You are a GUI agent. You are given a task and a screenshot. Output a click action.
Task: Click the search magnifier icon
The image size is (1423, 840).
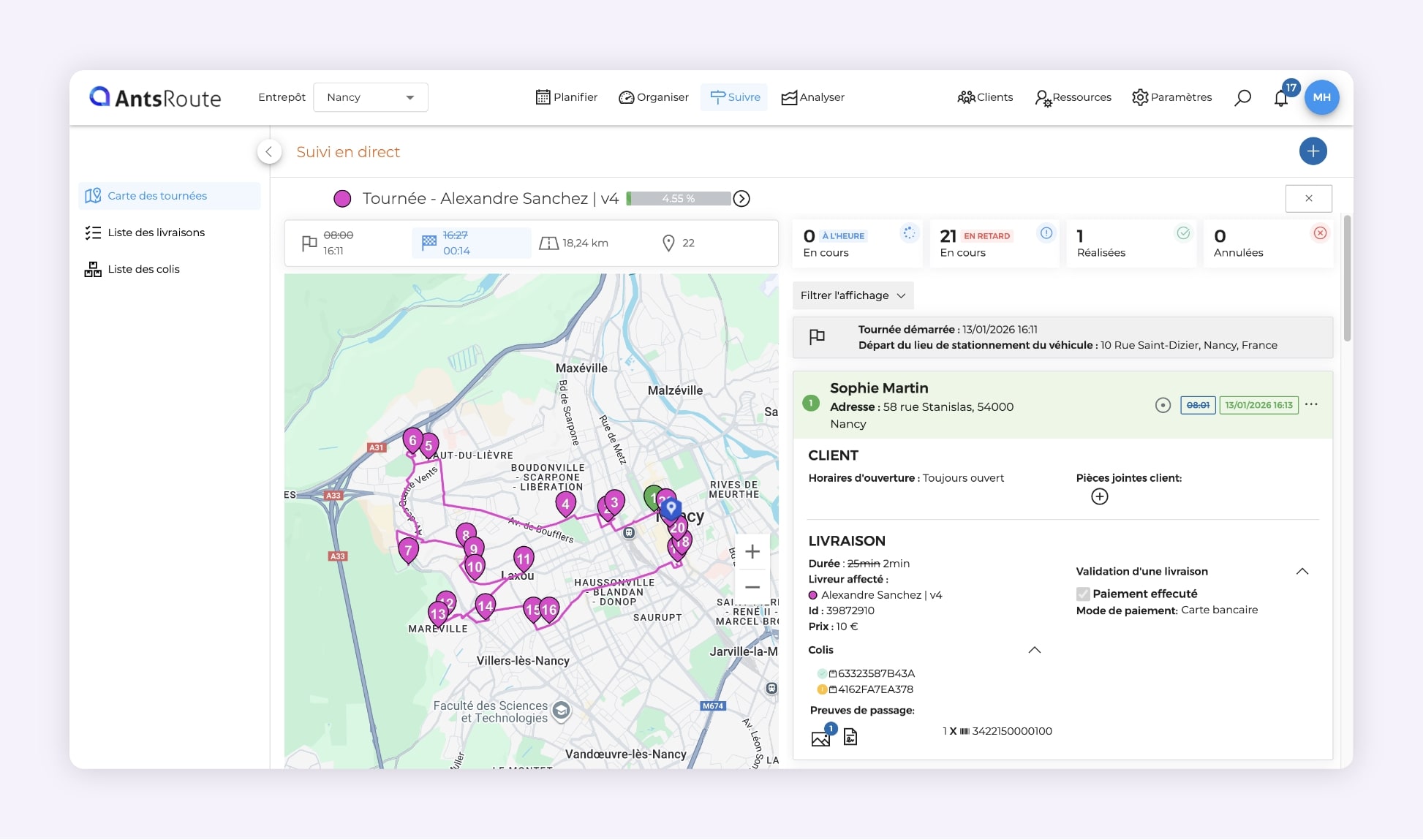[x=1242, y=97]
